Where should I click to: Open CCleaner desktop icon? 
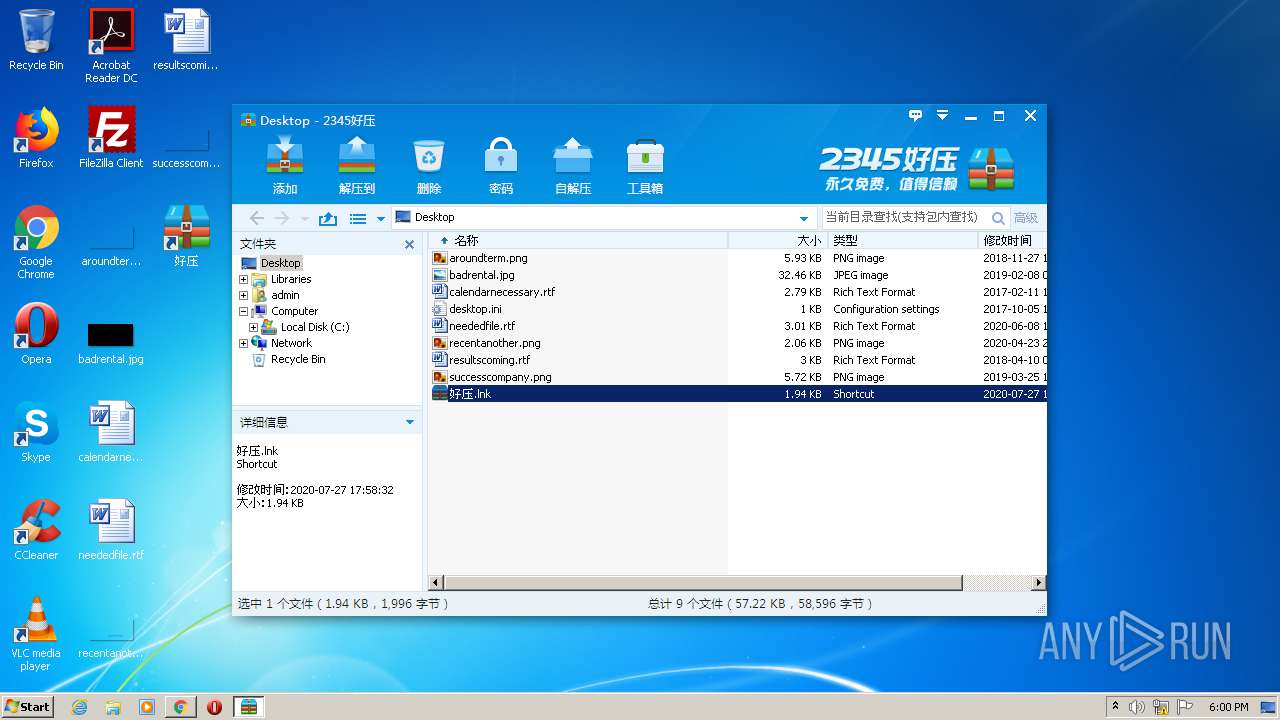[36, 530]
